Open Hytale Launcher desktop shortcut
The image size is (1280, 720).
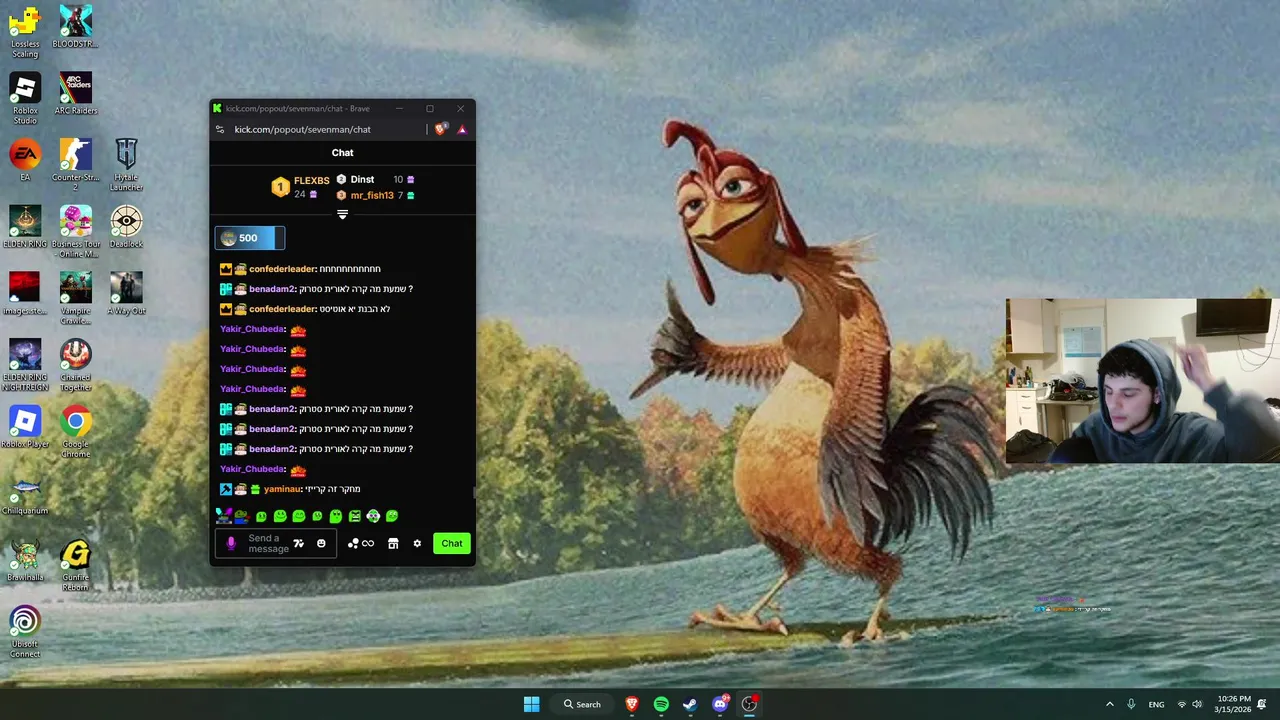point(126,165)
